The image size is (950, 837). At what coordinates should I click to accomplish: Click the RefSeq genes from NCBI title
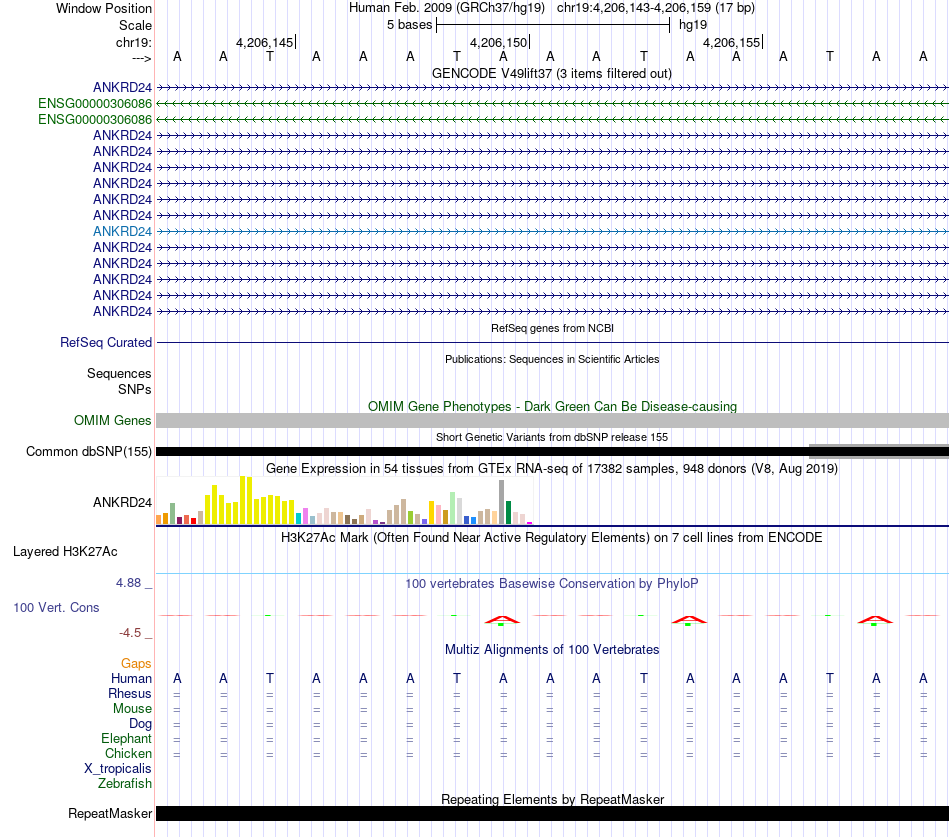[552, 328]
